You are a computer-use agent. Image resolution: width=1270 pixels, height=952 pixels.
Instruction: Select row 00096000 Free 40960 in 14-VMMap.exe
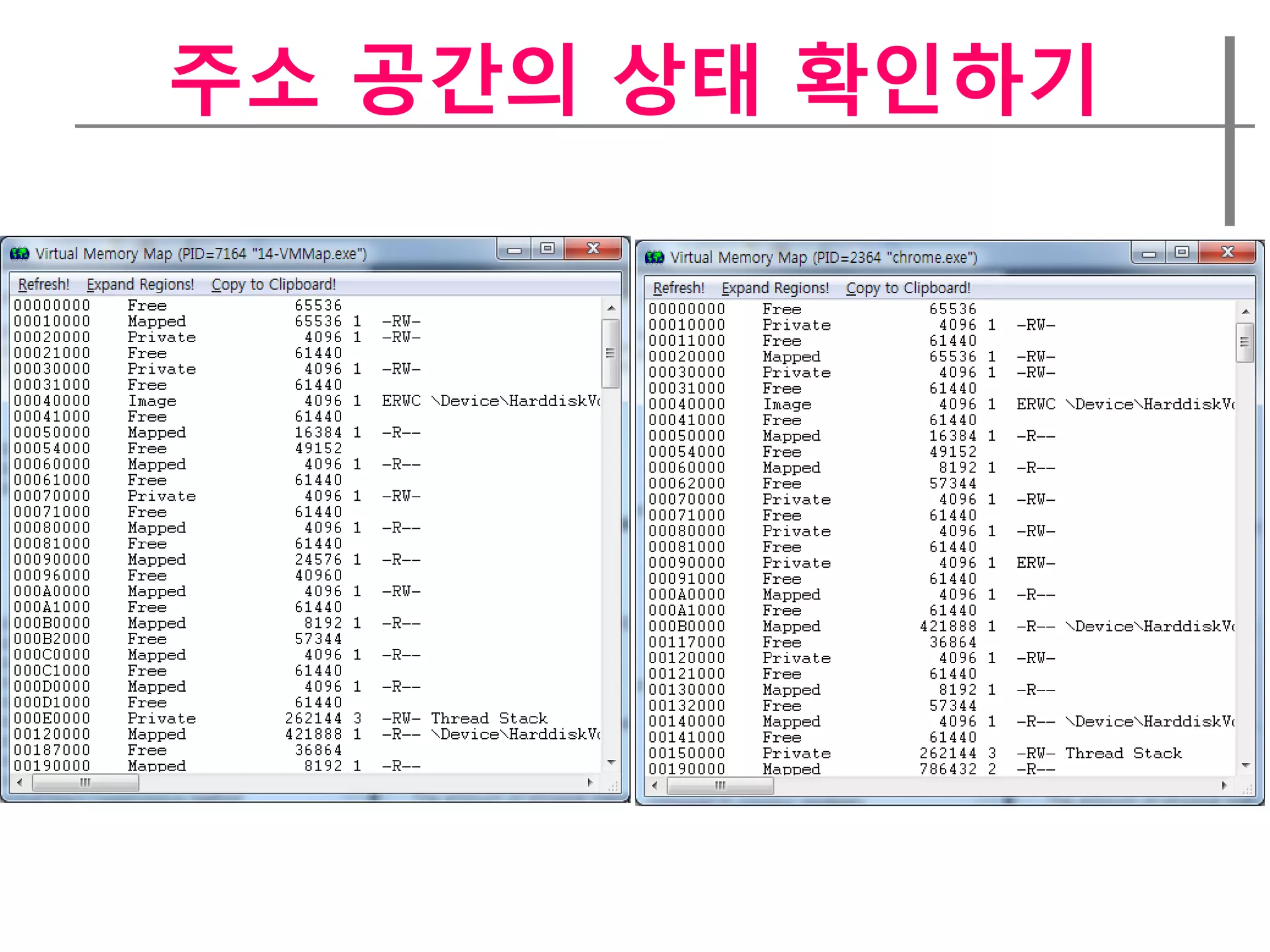click(x=307, y=576)
